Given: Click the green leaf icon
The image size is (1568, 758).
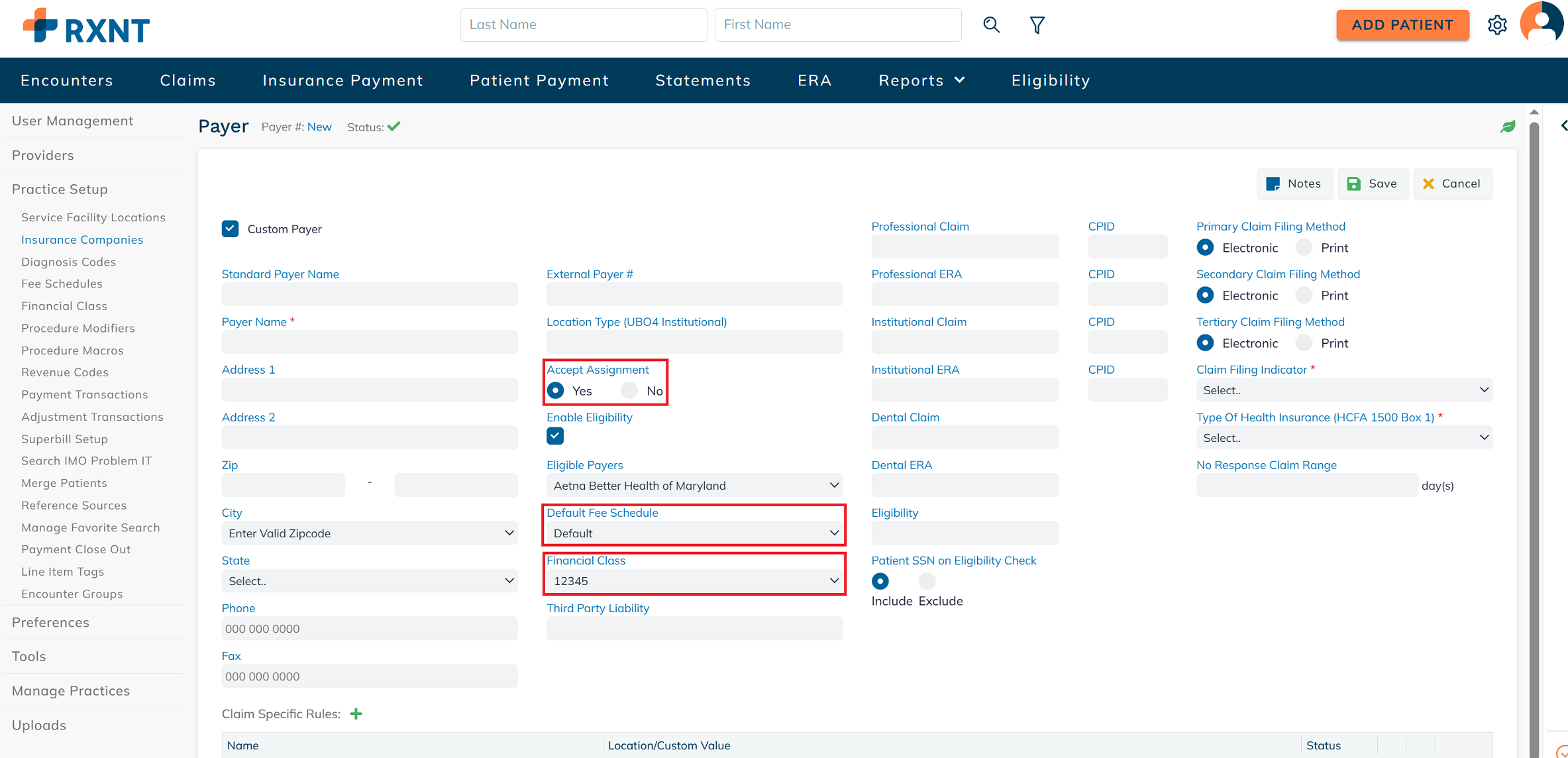Looking at the screenshot, I should [1508, 127].
